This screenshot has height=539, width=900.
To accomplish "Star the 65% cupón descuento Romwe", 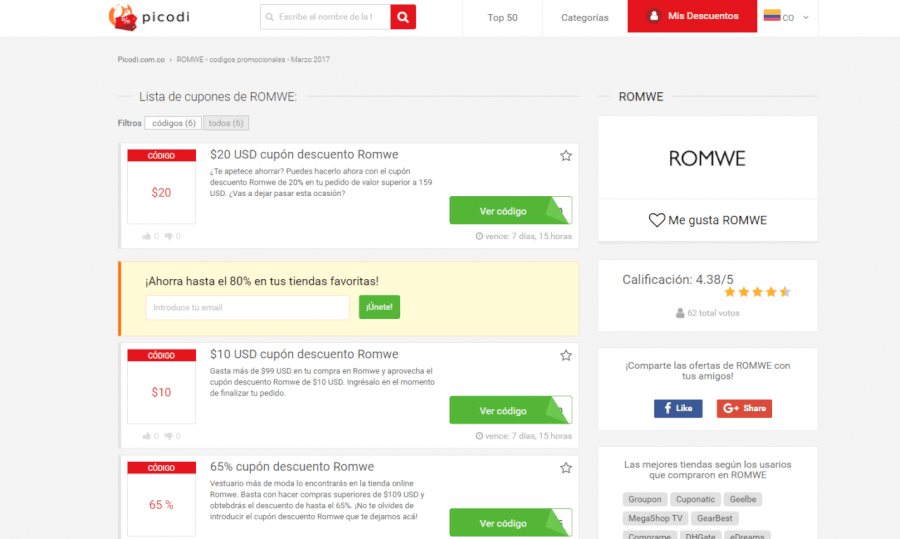I will pos(566,467).
